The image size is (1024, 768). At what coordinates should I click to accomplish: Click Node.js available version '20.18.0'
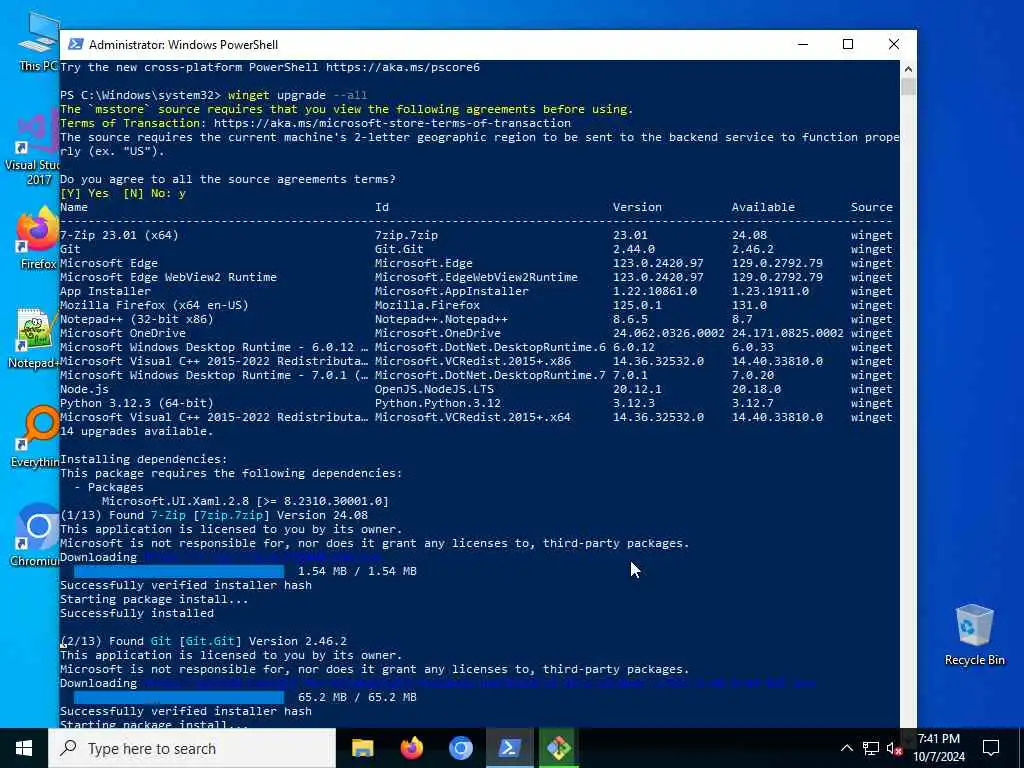(x=756, y=389)
